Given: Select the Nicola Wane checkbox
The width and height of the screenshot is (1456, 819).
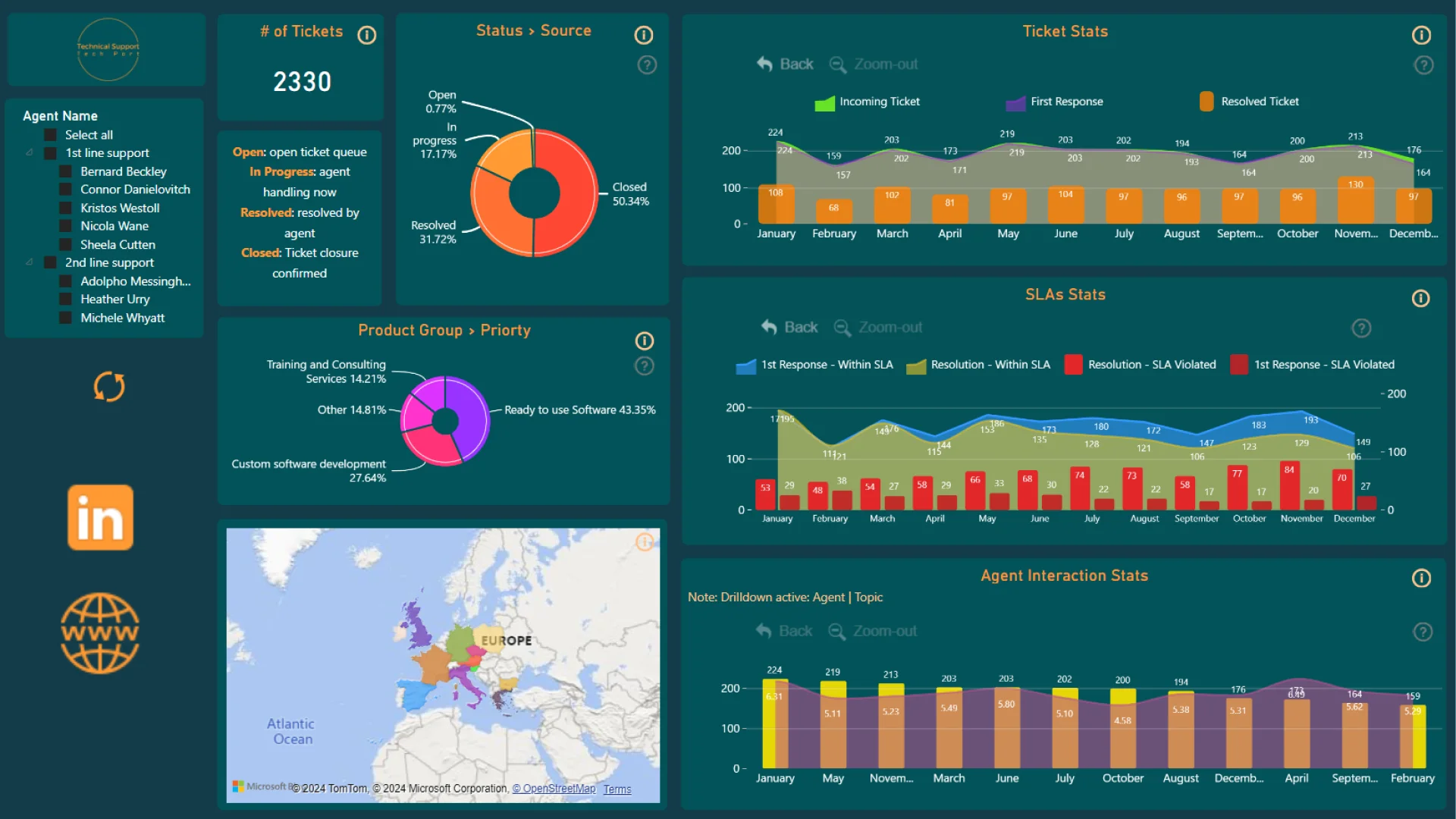Looking at the screenshot, I should (66, 226).
